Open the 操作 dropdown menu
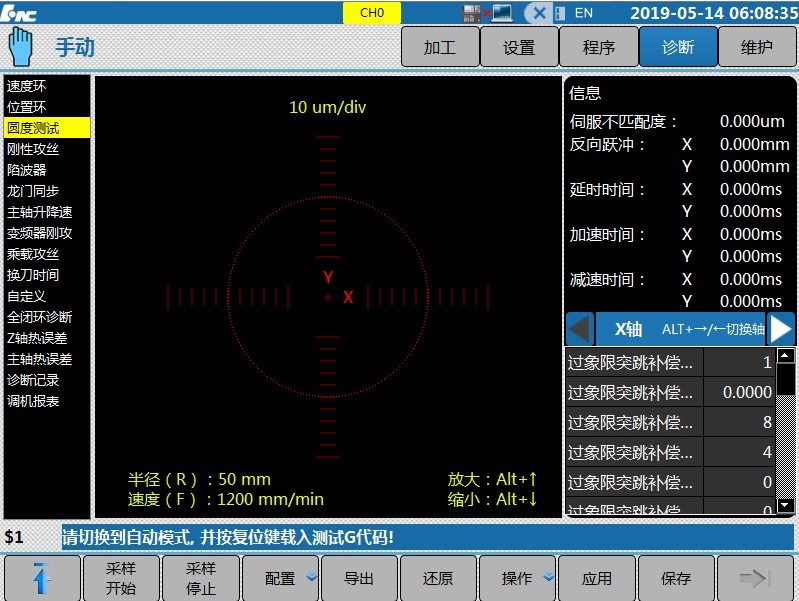799x601 pixels. point(518,578)
